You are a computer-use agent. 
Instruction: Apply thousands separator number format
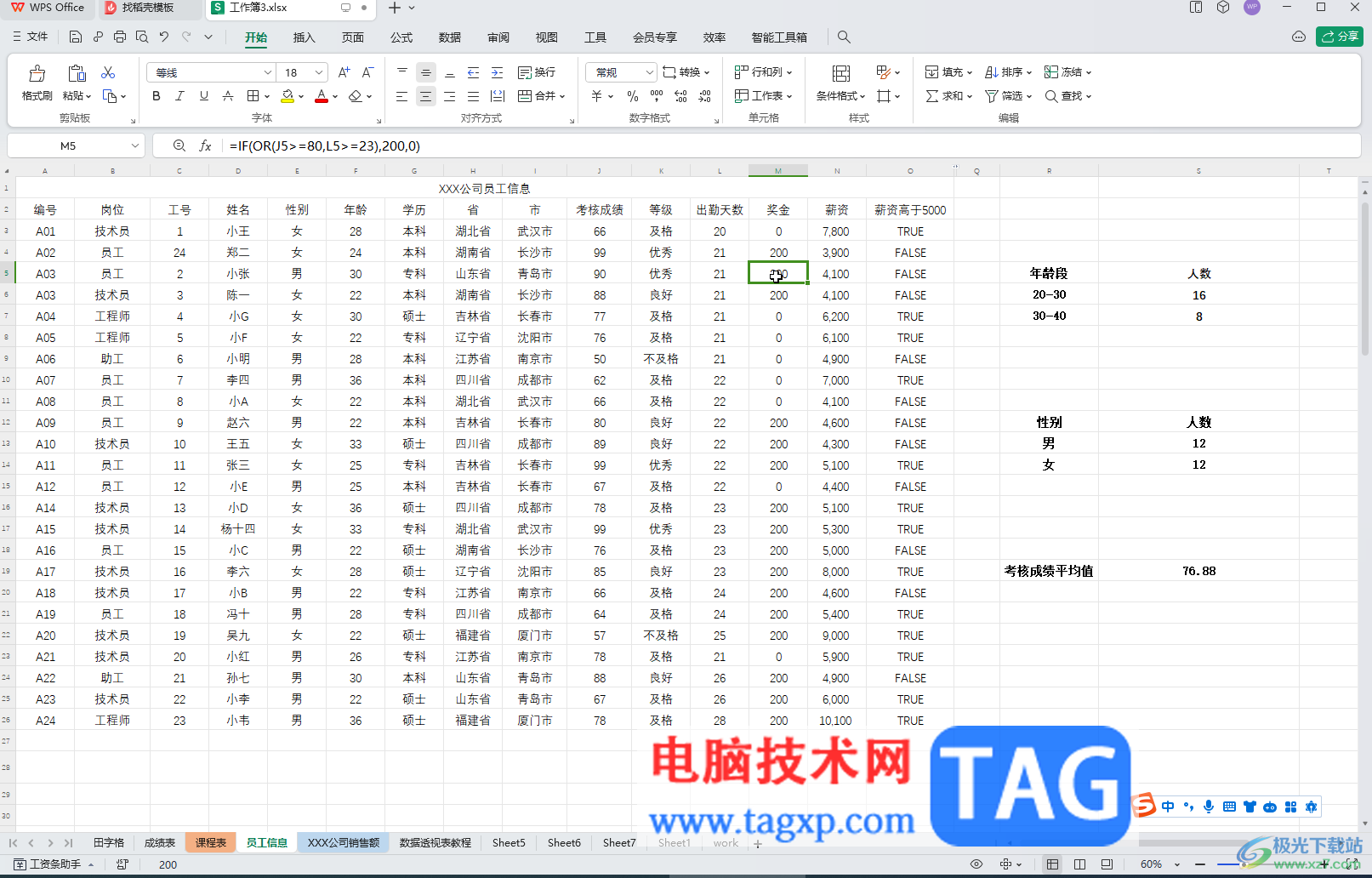click(x=656, y=96)
